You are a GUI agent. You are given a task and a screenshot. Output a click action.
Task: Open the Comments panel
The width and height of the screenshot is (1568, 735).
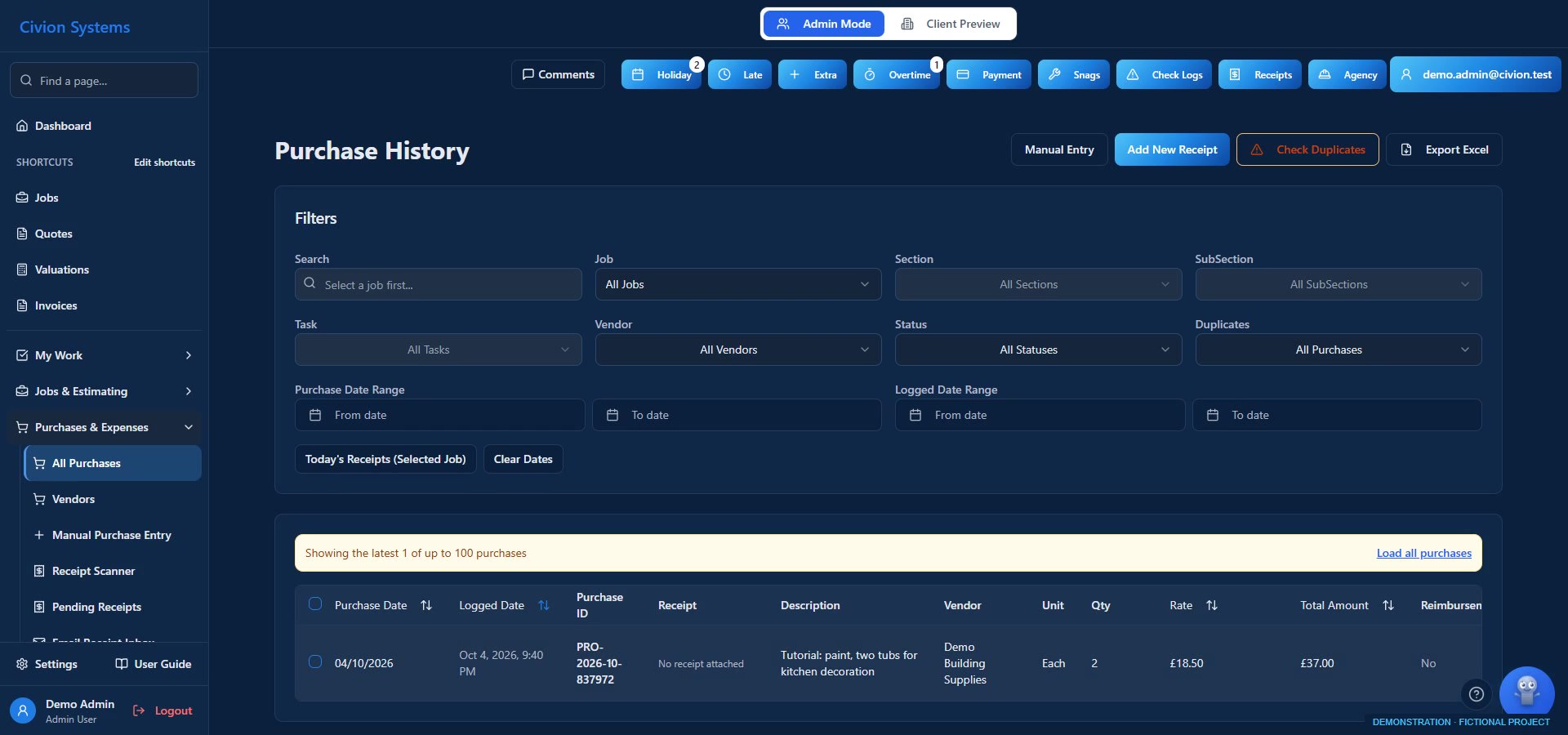558,74
